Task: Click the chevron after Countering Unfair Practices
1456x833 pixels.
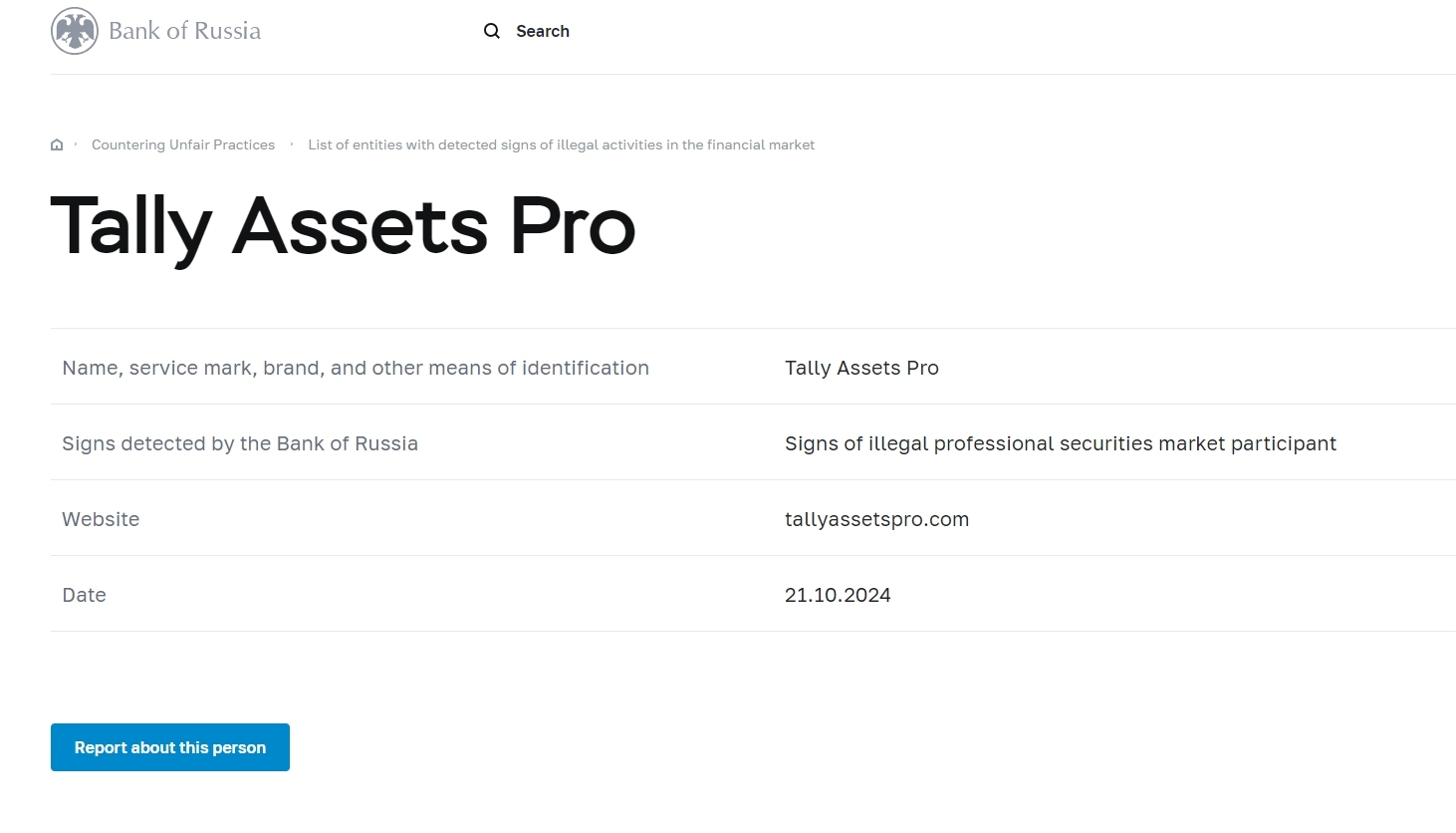Action: click(292, 144)
